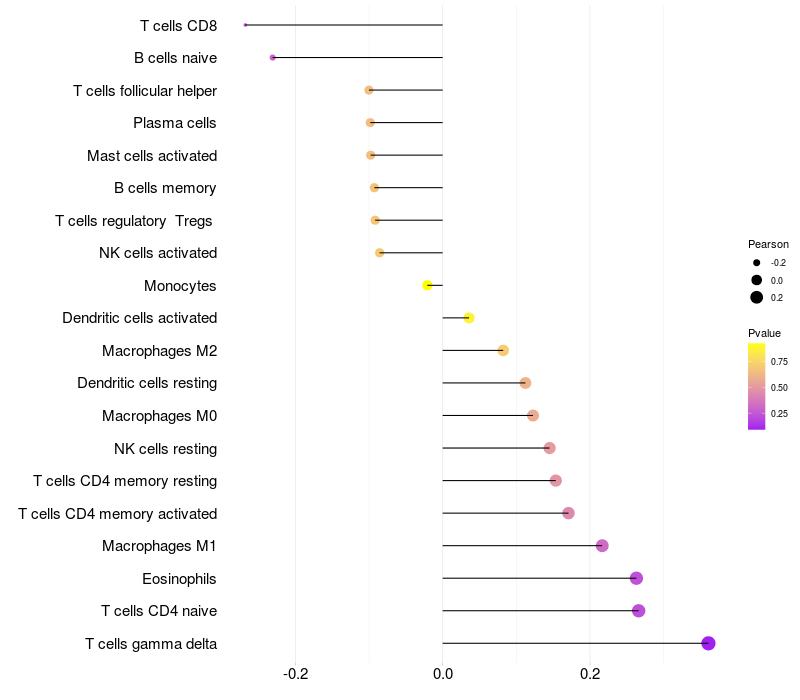Click the Plasma cells orange dot
The height and width of the screenshot is (700, 800).
point(370,122)
